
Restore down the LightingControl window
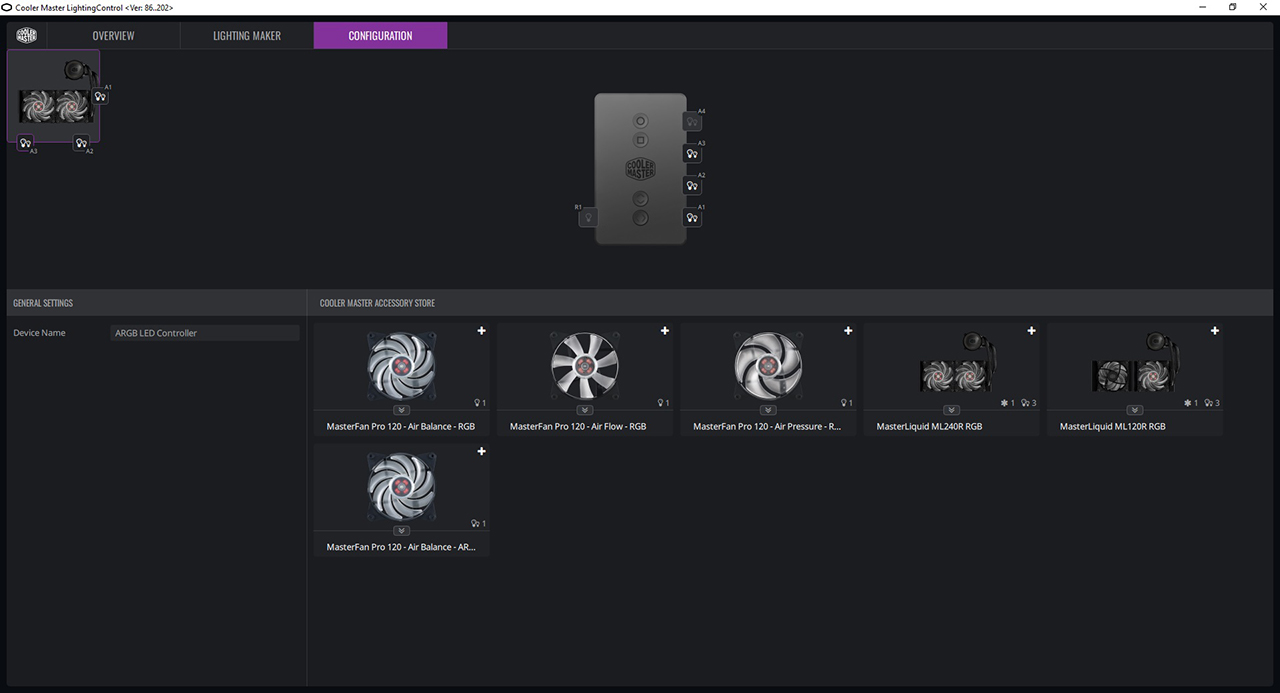click(1232, 7)
